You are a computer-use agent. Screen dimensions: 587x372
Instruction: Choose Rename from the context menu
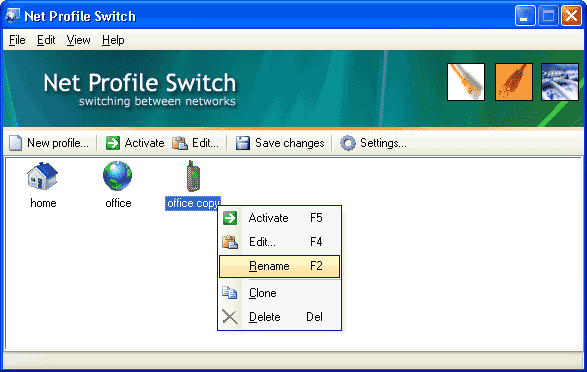279,266
